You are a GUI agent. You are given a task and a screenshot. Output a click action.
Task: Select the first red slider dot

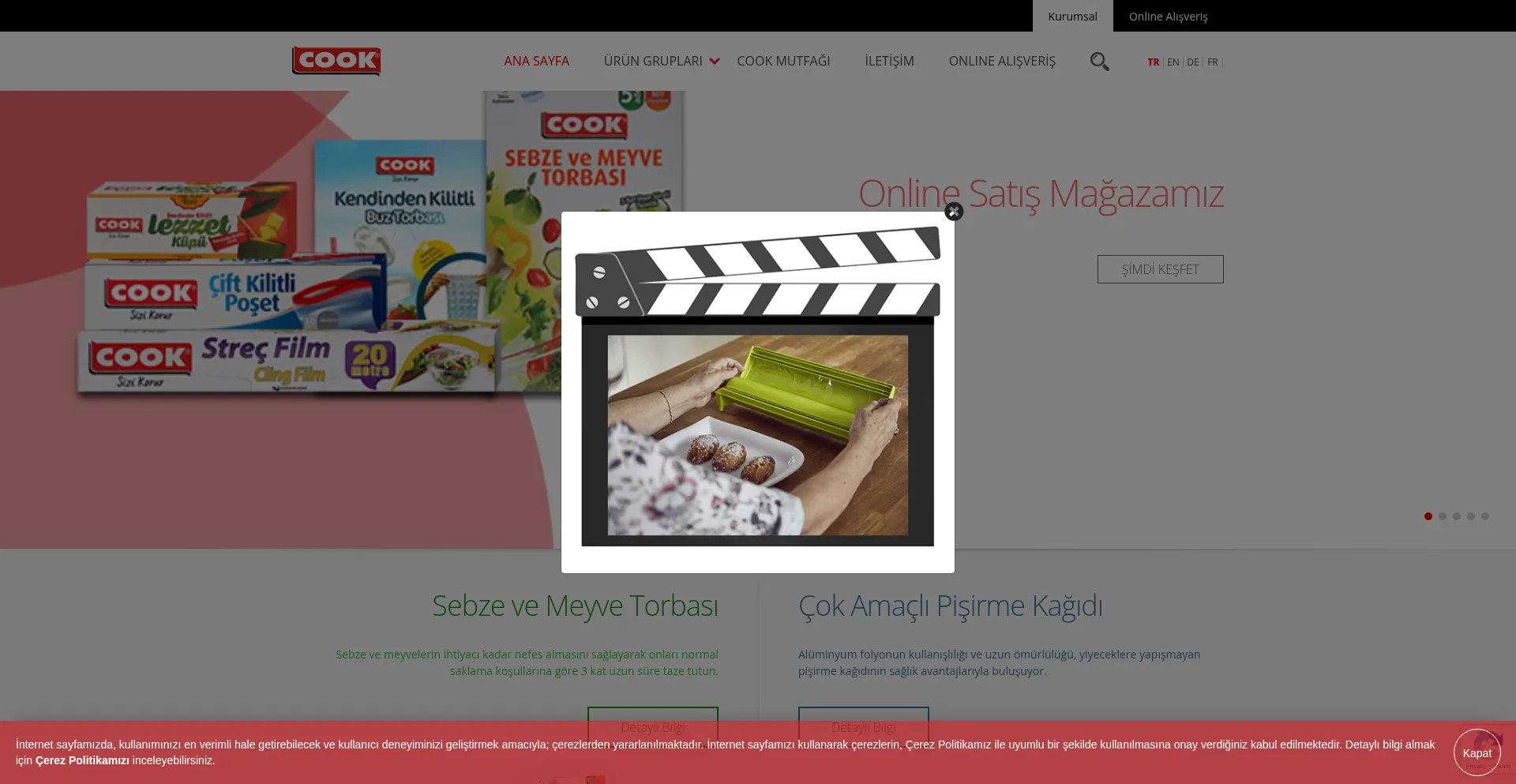tap(1428, 516)
